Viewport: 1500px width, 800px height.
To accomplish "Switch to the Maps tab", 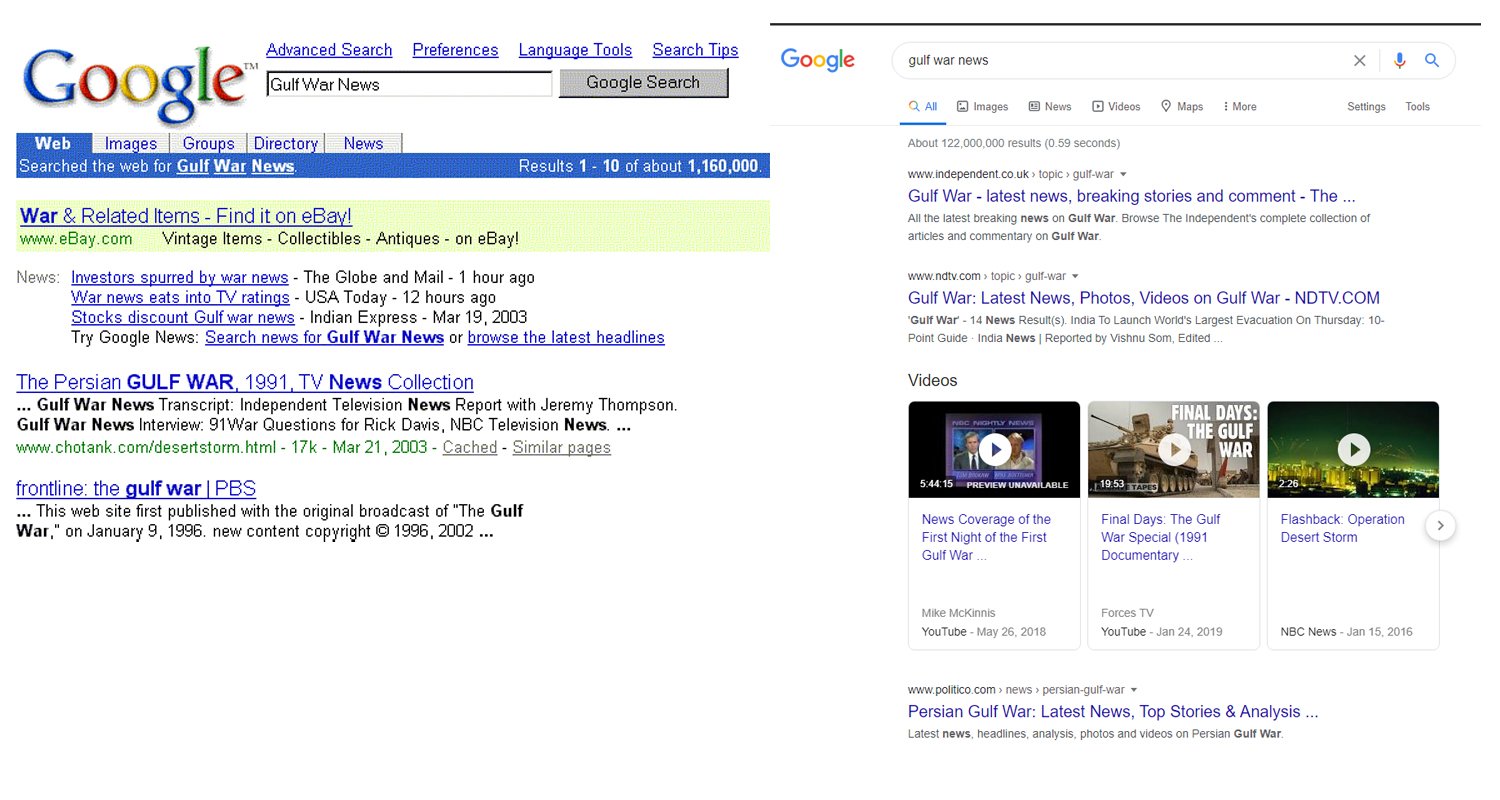I will [x=1182, y=107].
